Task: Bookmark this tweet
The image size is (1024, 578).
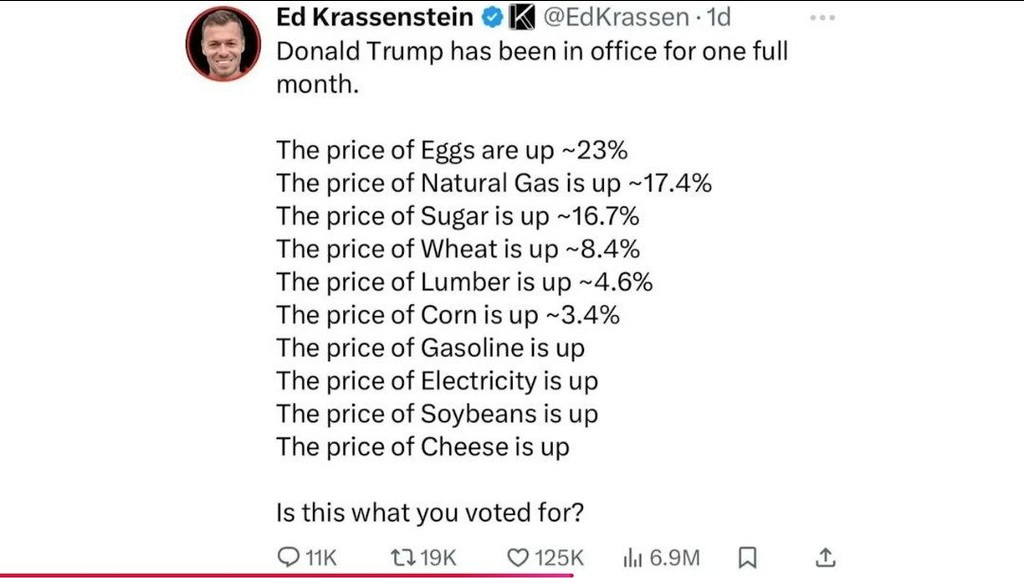Action: click(747, 557)
